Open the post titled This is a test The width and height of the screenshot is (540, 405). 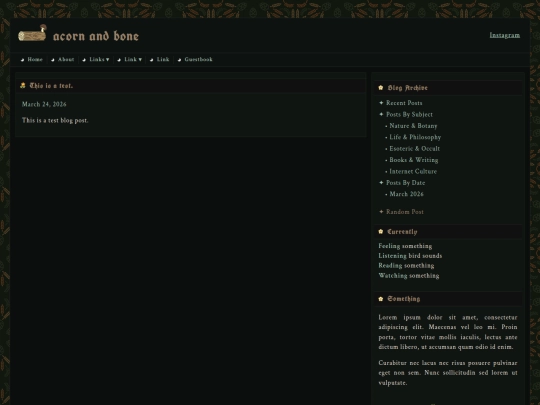click(51, 85)
